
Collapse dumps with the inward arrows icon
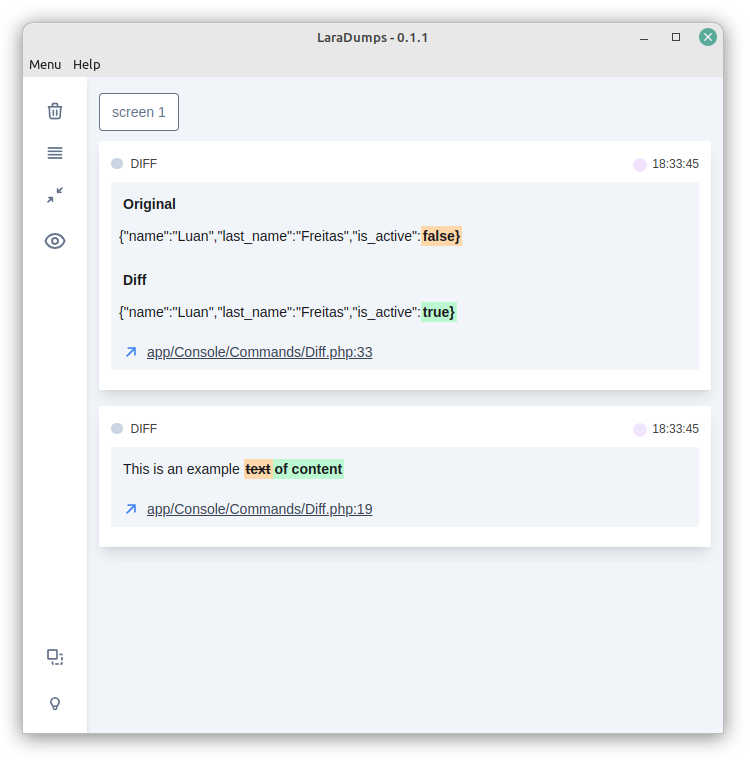pyautogui.click(x=55, y=195)
